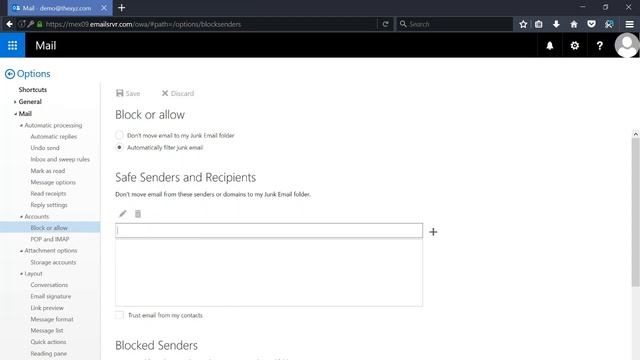
Task: Open Read receipts settings
Action: click(48, 193)
